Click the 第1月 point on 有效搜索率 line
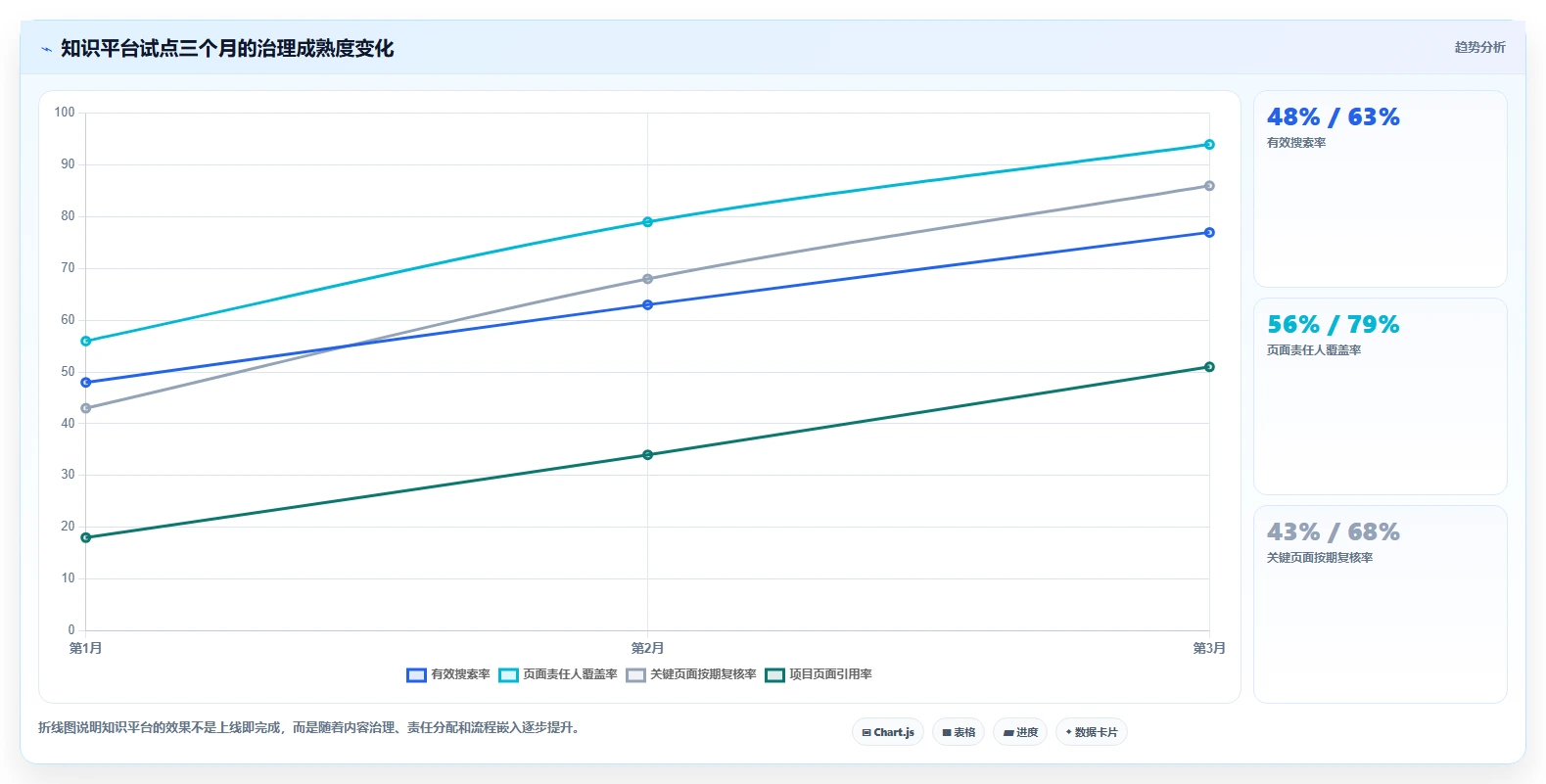The height and width of the screenshot is (784, 1546). 86,383
